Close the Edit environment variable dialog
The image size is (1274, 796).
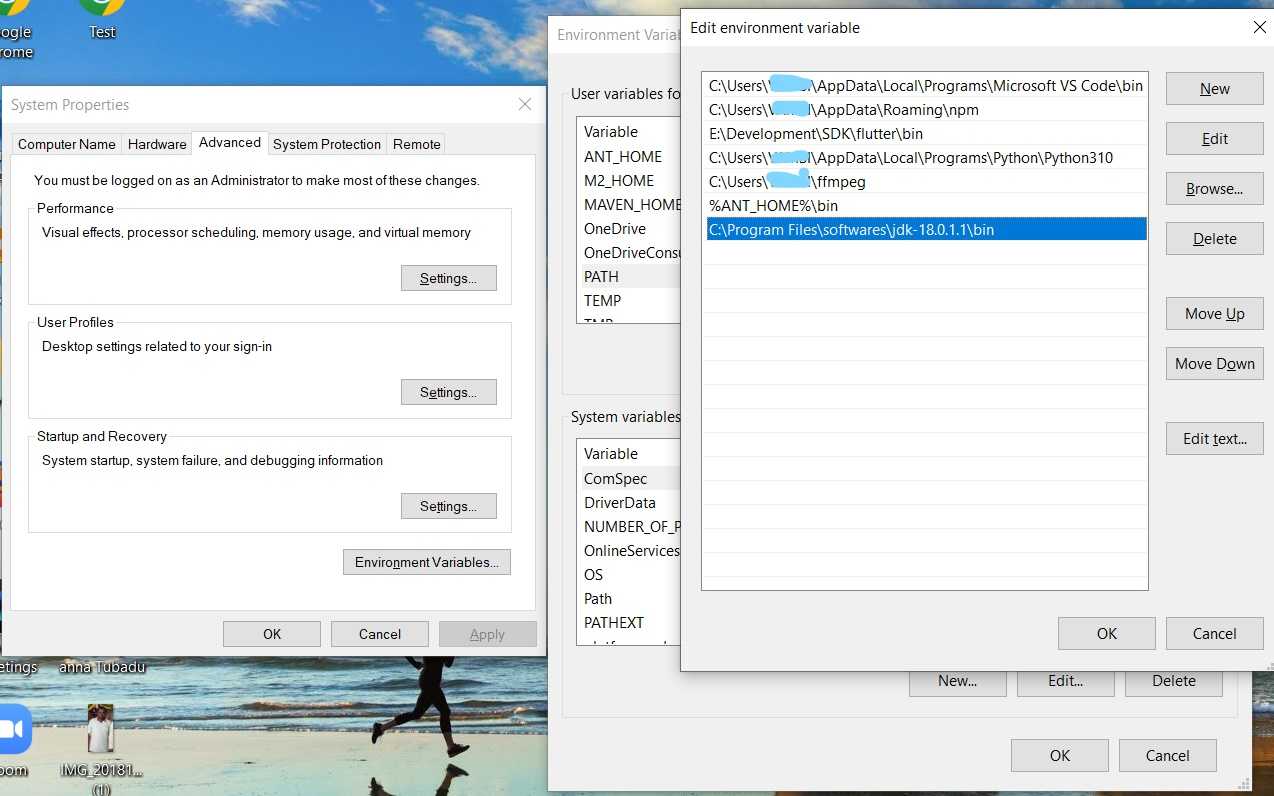(1259, 28)
